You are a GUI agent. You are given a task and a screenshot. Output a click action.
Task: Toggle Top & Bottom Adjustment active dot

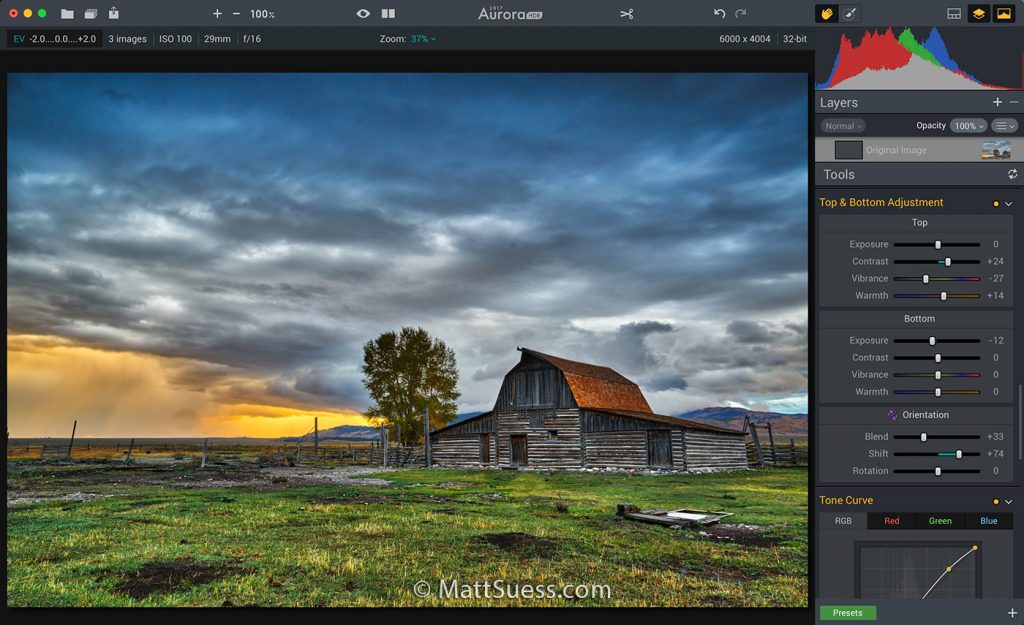click(996, 204)
